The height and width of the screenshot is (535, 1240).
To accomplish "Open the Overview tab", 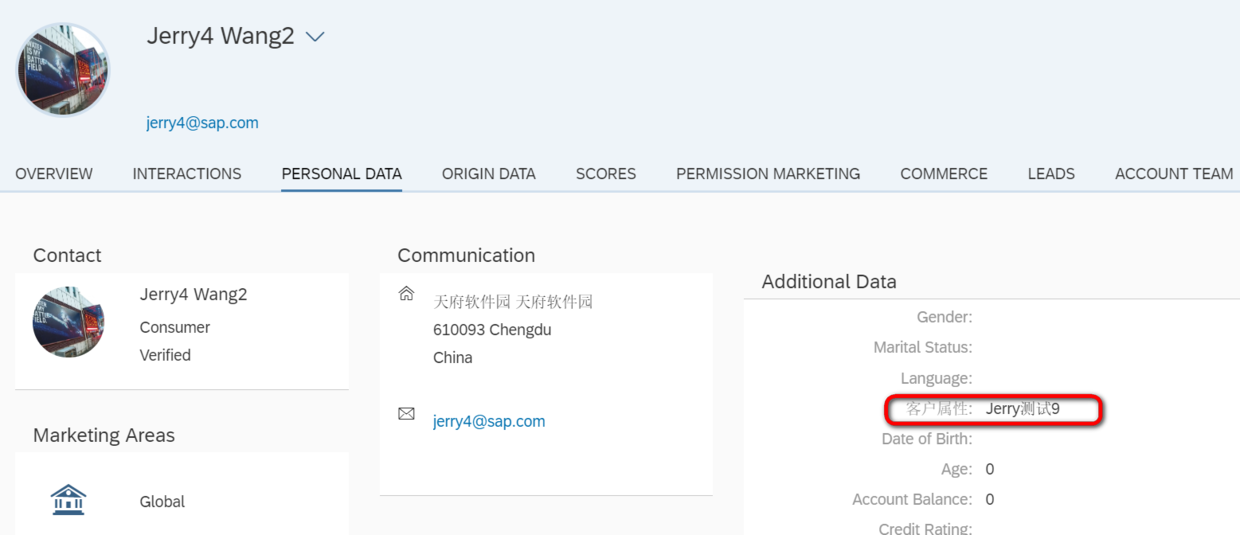I will (x=54, y=174).
